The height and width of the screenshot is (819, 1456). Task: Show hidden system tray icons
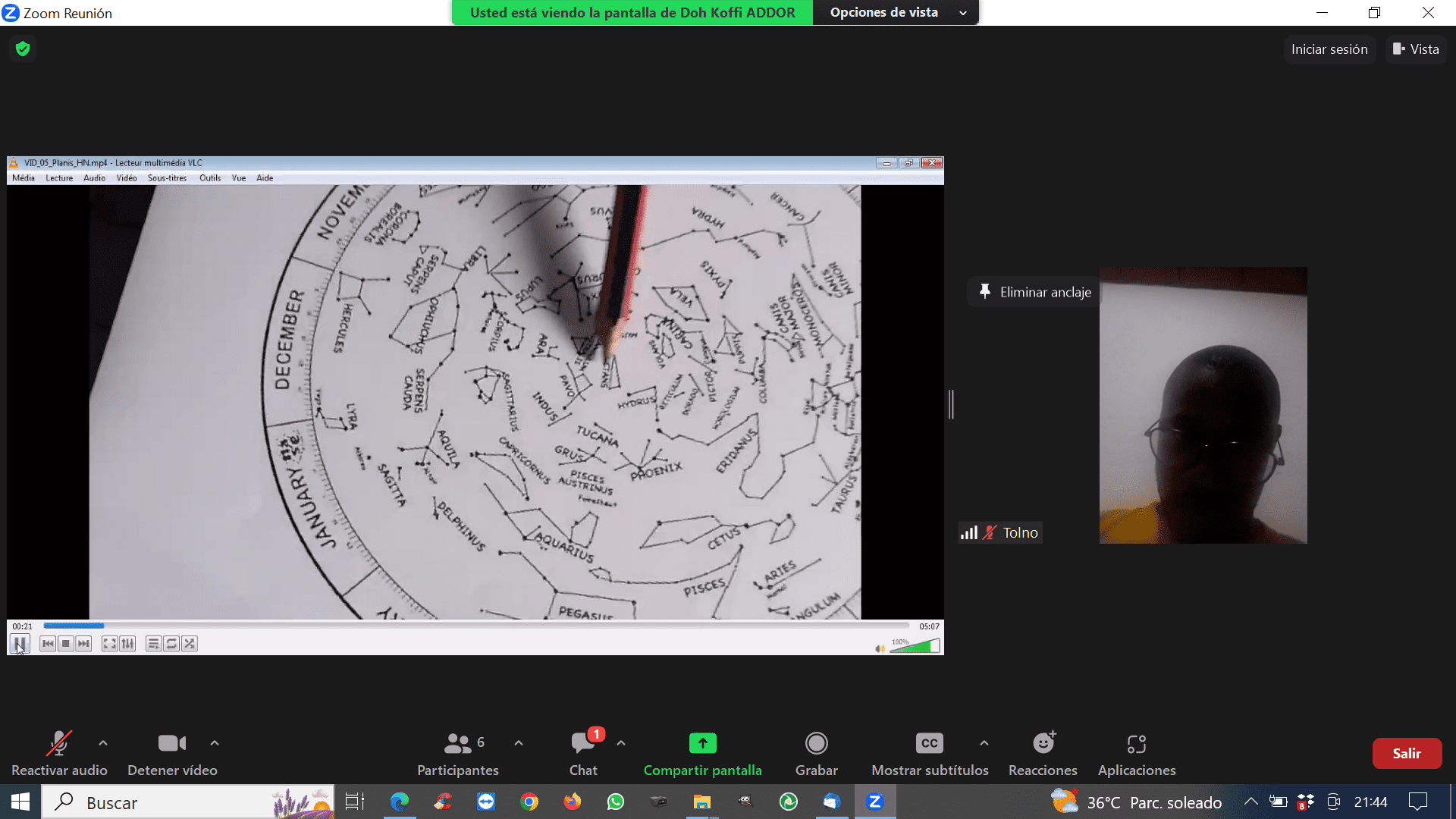click(1251, 802)
